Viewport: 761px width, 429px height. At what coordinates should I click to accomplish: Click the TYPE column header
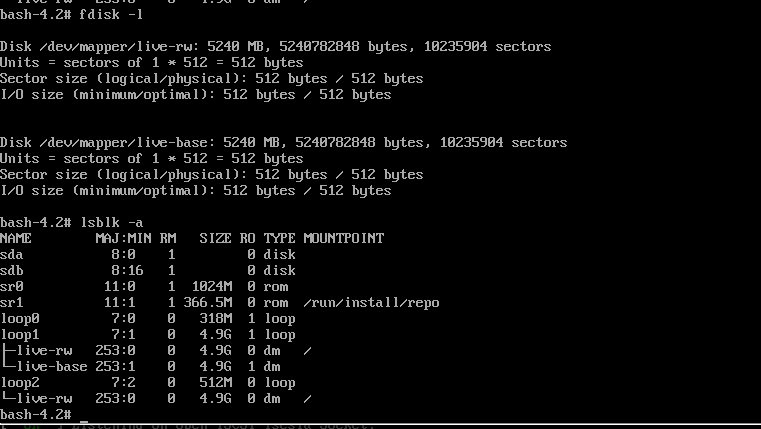(x=279, y=238)
